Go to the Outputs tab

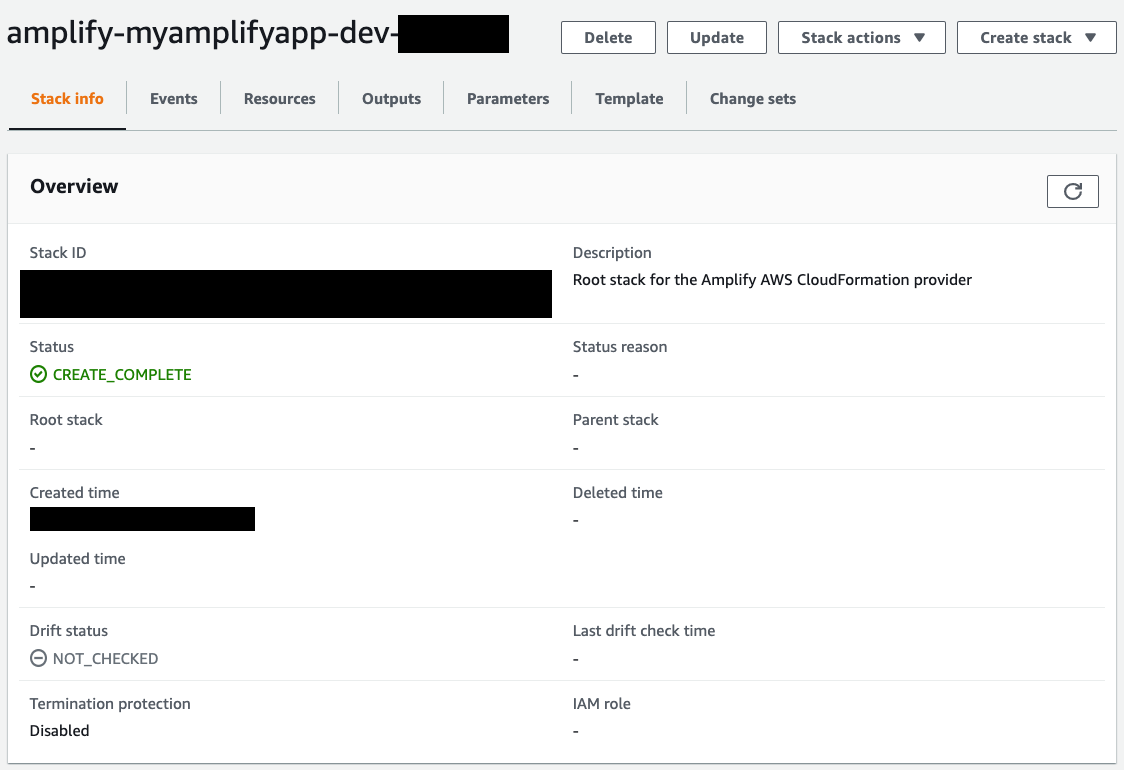click(391, 99)
